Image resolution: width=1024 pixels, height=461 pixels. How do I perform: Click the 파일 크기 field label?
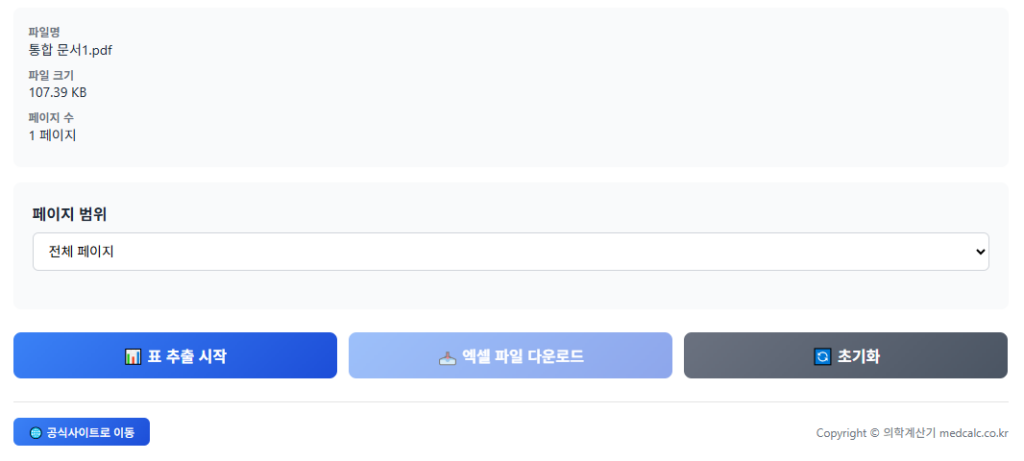(x=51, y=75)
